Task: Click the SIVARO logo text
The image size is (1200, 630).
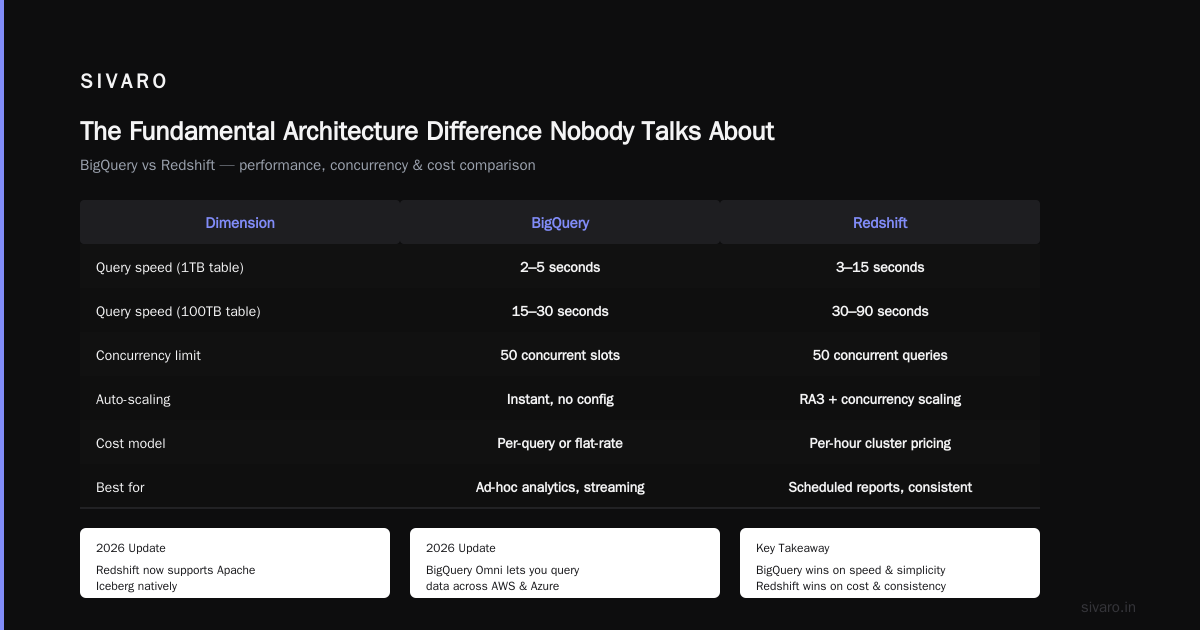Action: 124,82
